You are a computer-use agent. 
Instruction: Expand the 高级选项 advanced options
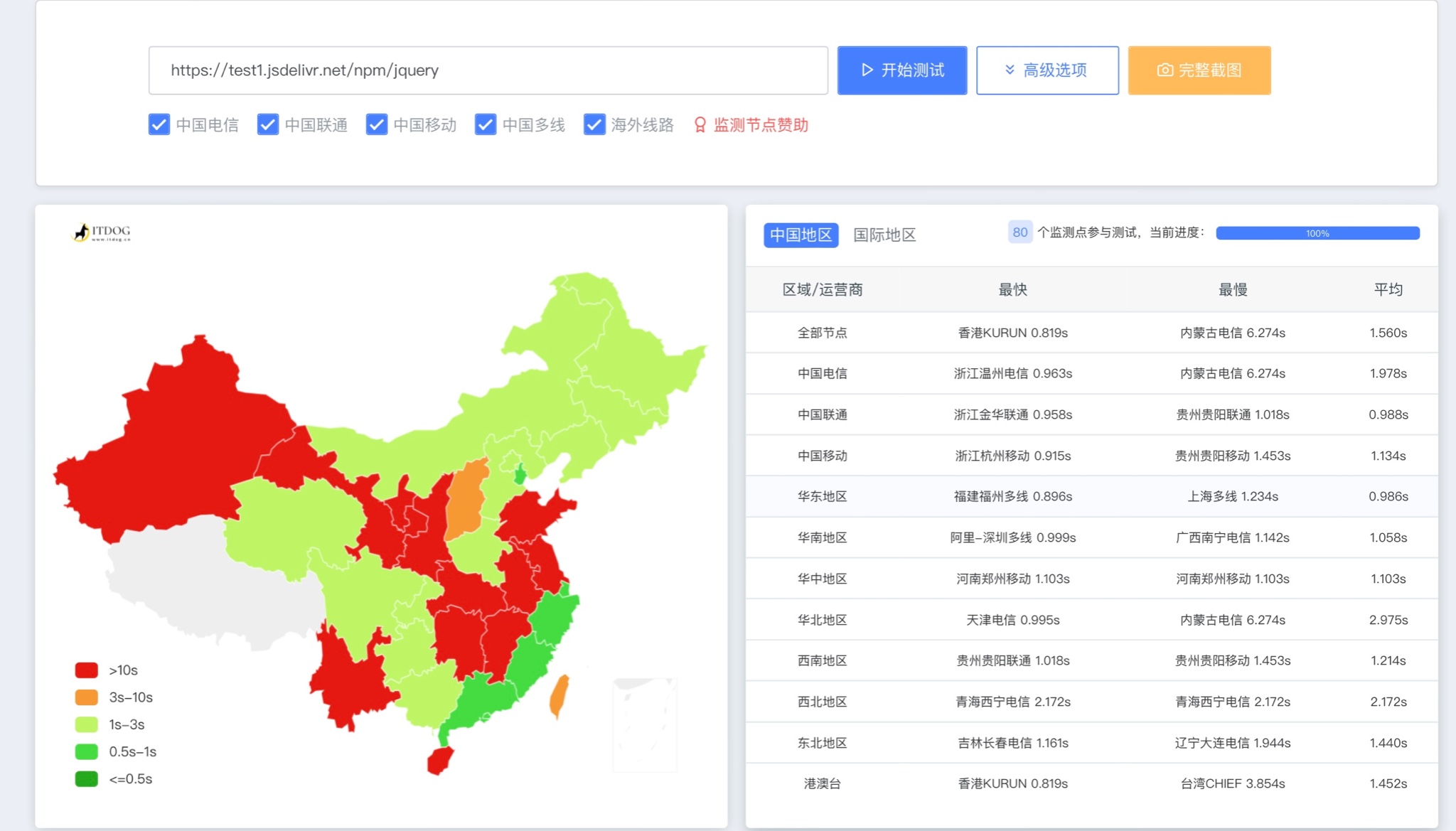1046,70
